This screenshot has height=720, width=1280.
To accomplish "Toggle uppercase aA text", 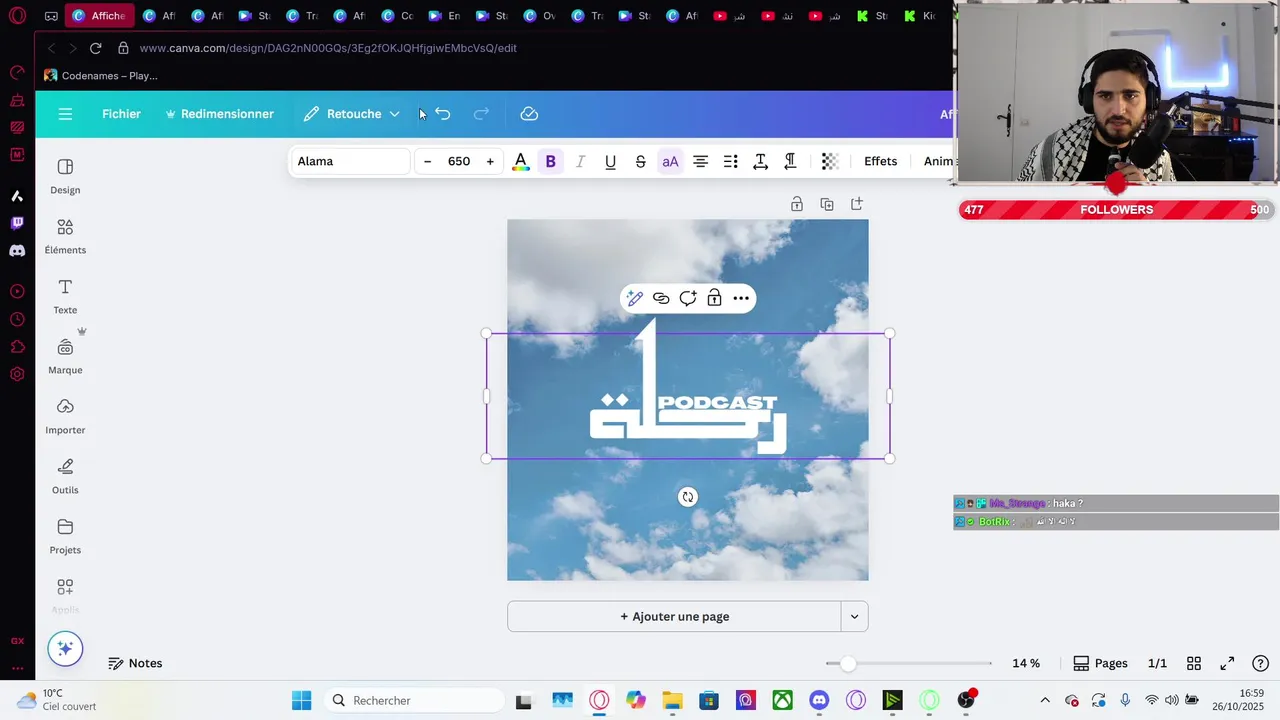I will tap(670, 161).
